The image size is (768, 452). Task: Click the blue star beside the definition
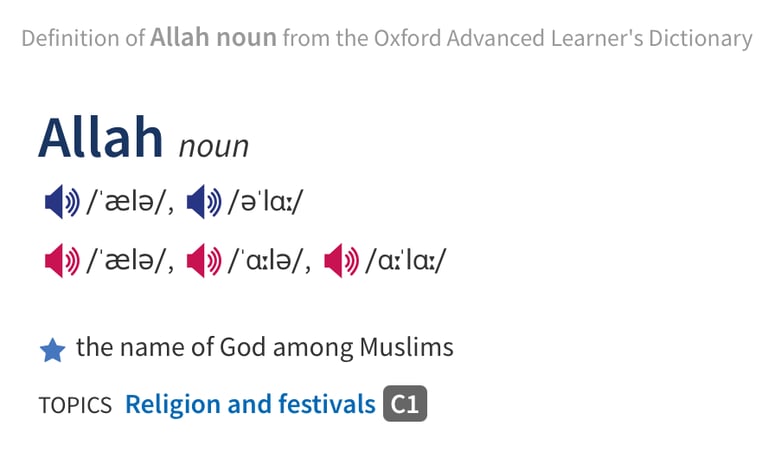(x=52, y=350)
